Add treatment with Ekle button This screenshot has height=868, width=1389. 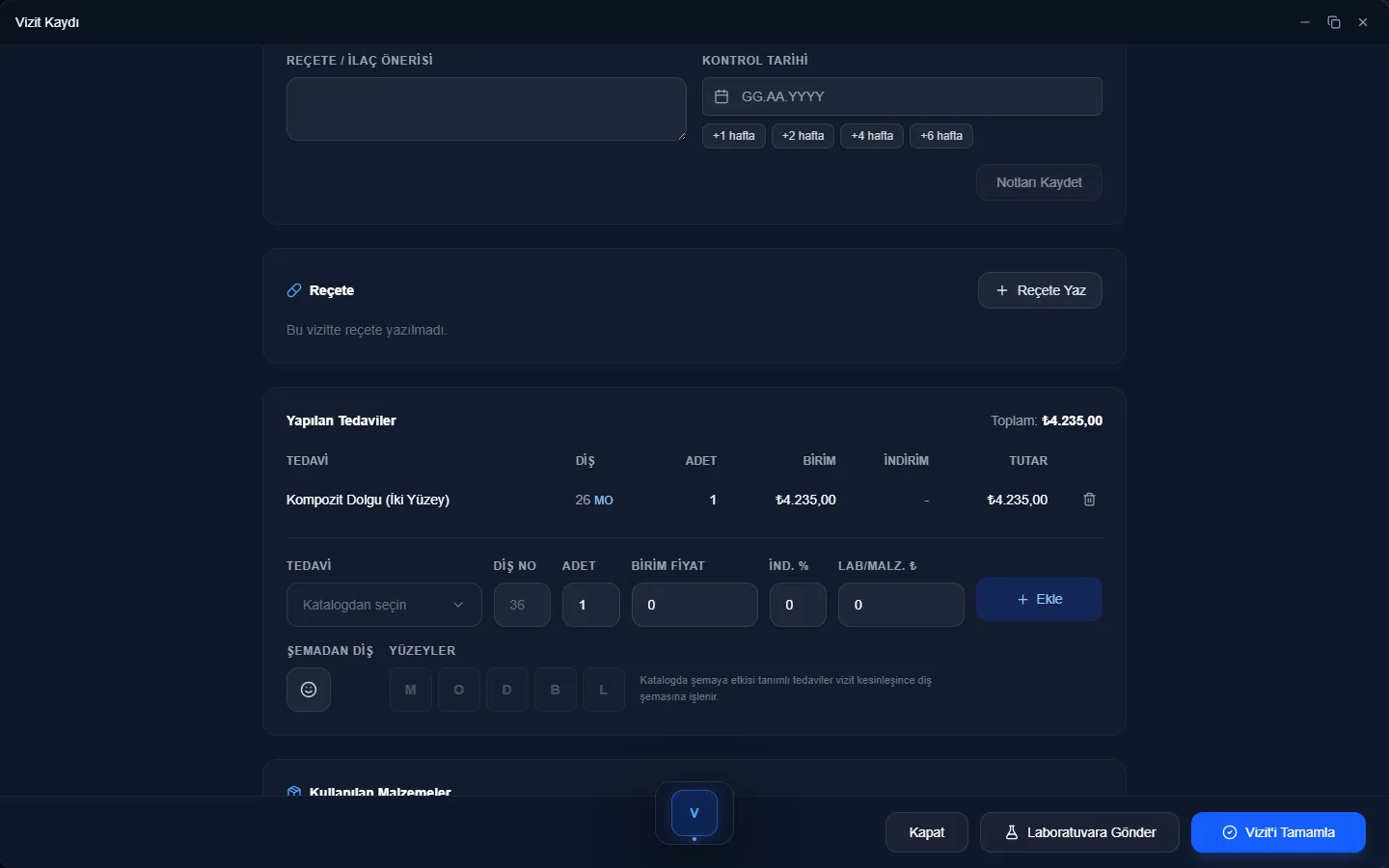coord(1039,599)
